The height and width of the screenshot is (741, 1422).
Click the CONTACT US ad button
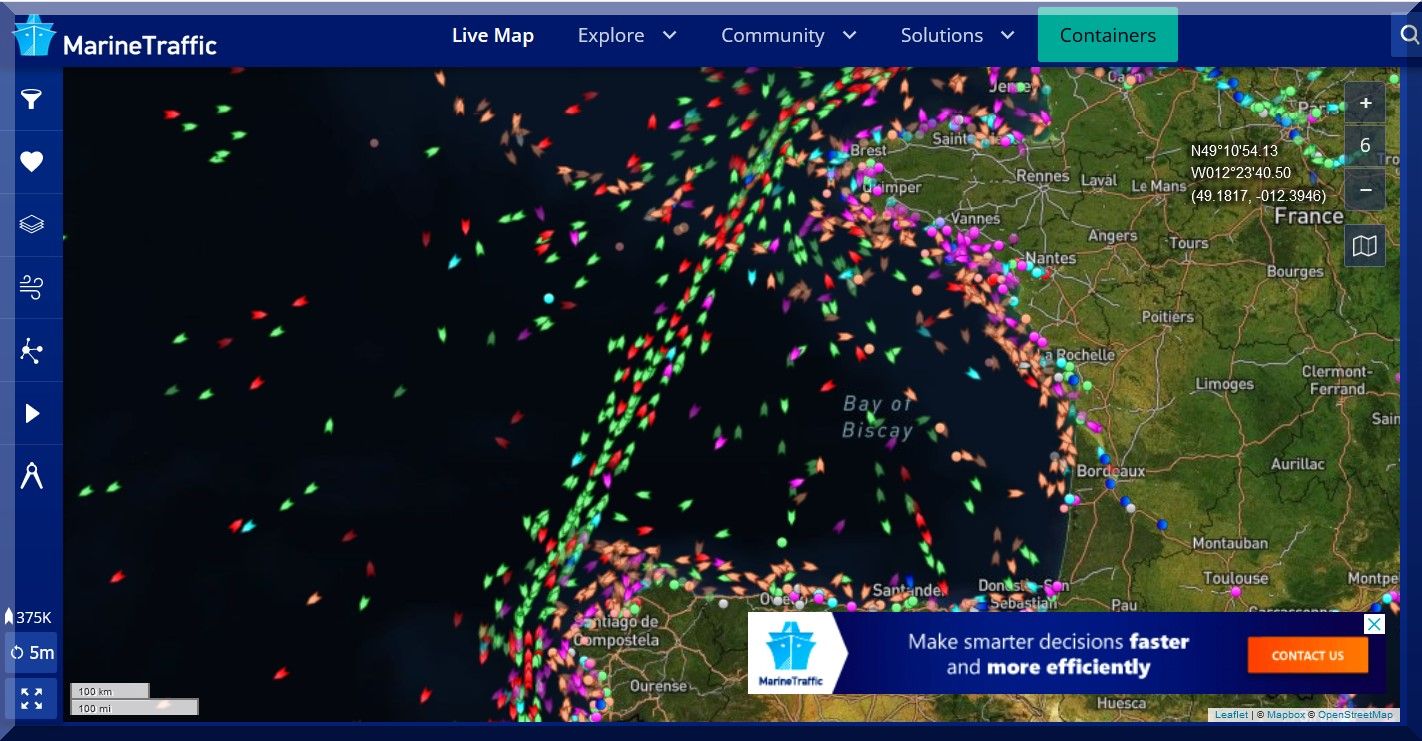[x=1307, y=656]
